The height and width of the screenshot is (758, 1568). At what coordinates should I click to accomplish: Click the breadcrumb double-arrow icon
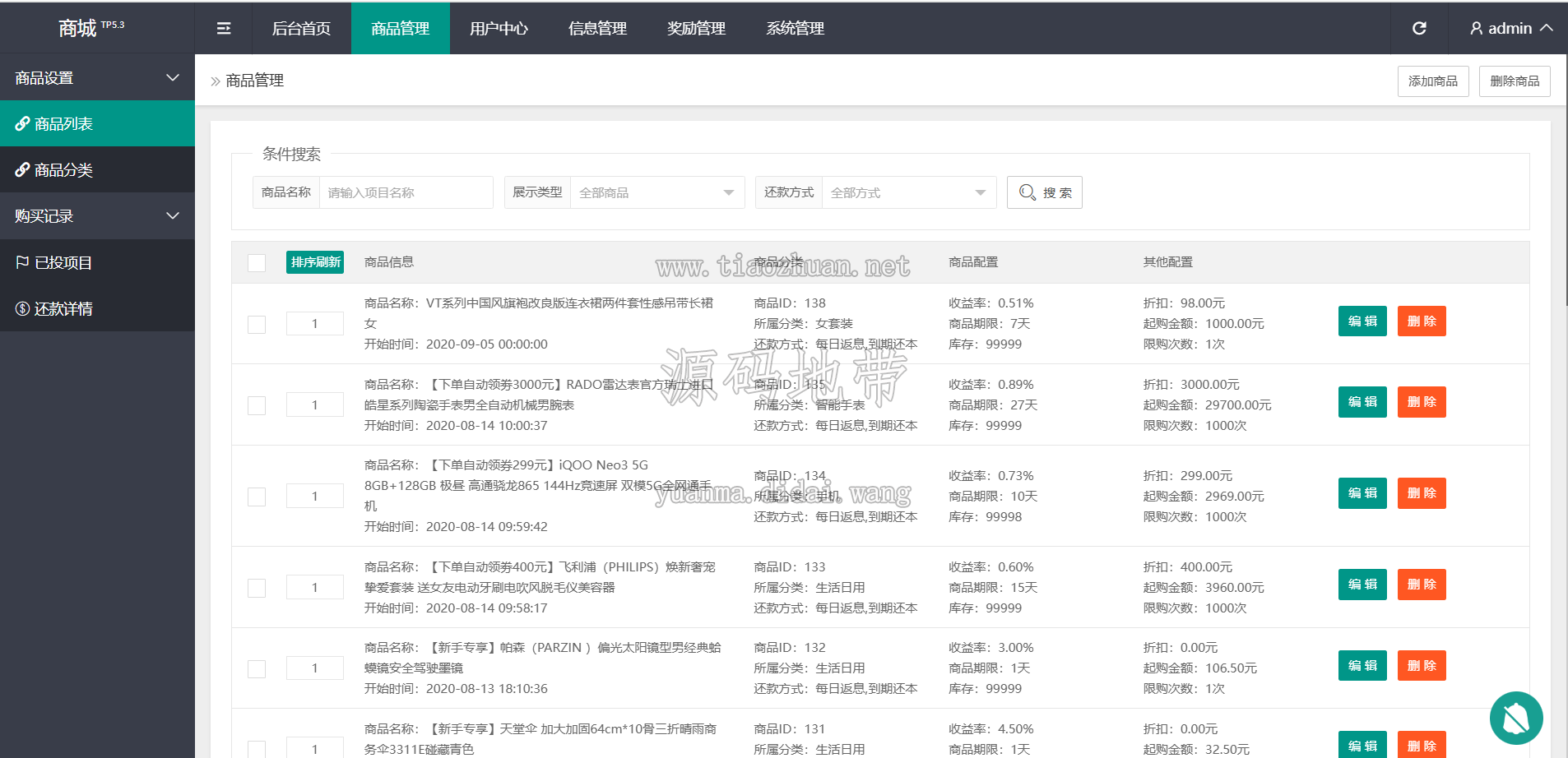[216, 81]
